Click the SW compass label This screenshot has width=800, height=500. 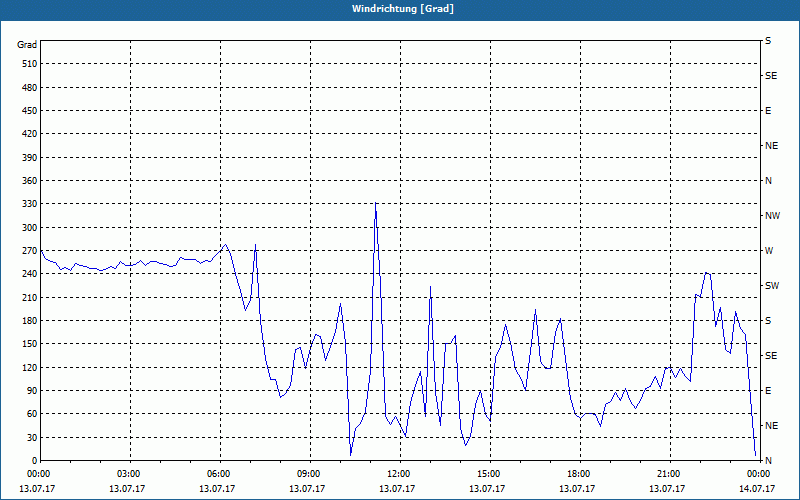pos(772,286)
